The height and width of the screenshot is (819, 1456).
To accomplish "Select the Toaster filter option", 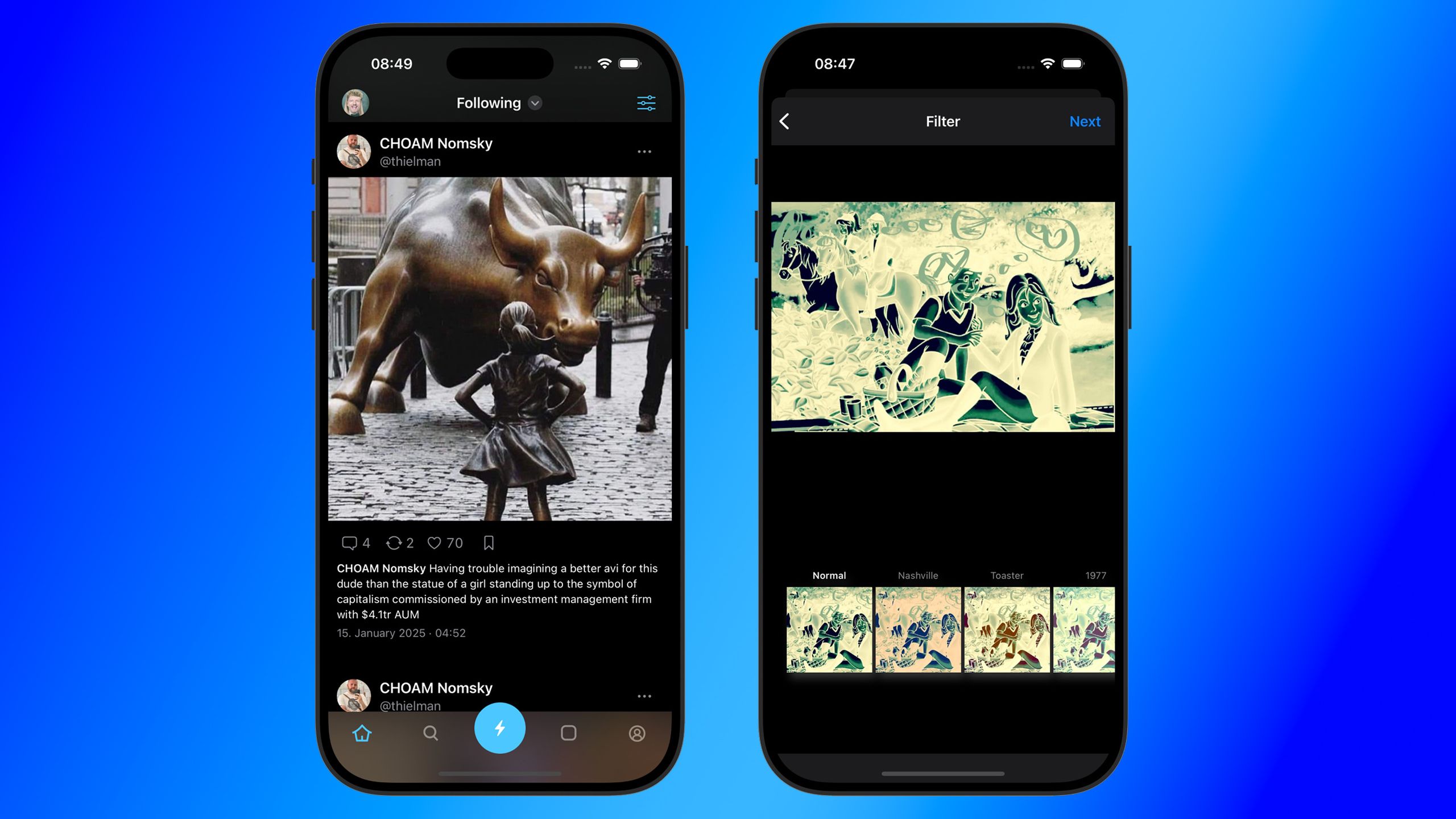I will pos(1007,629).
